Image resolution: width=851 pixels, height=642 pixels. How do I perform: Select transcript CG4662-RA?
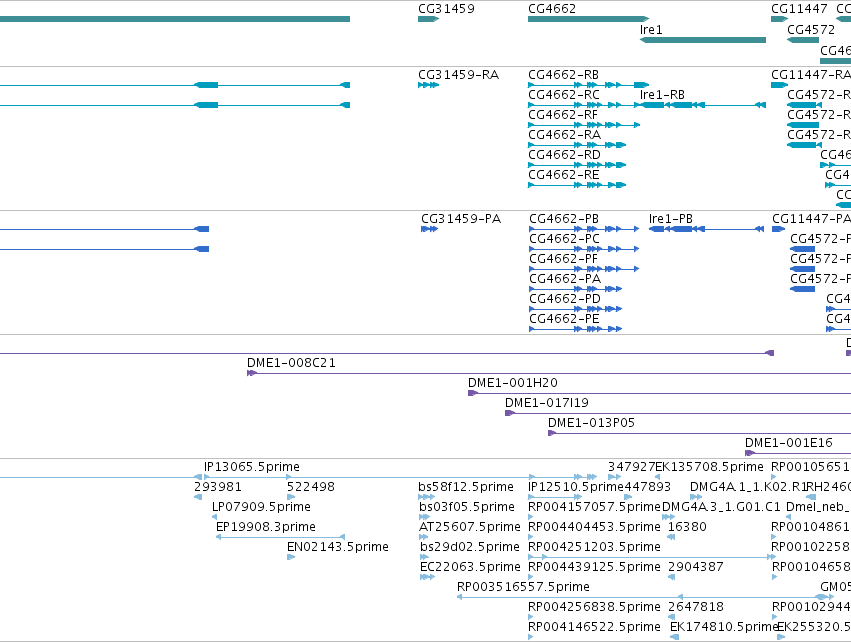pyautogui.click(x=564, y=135)
